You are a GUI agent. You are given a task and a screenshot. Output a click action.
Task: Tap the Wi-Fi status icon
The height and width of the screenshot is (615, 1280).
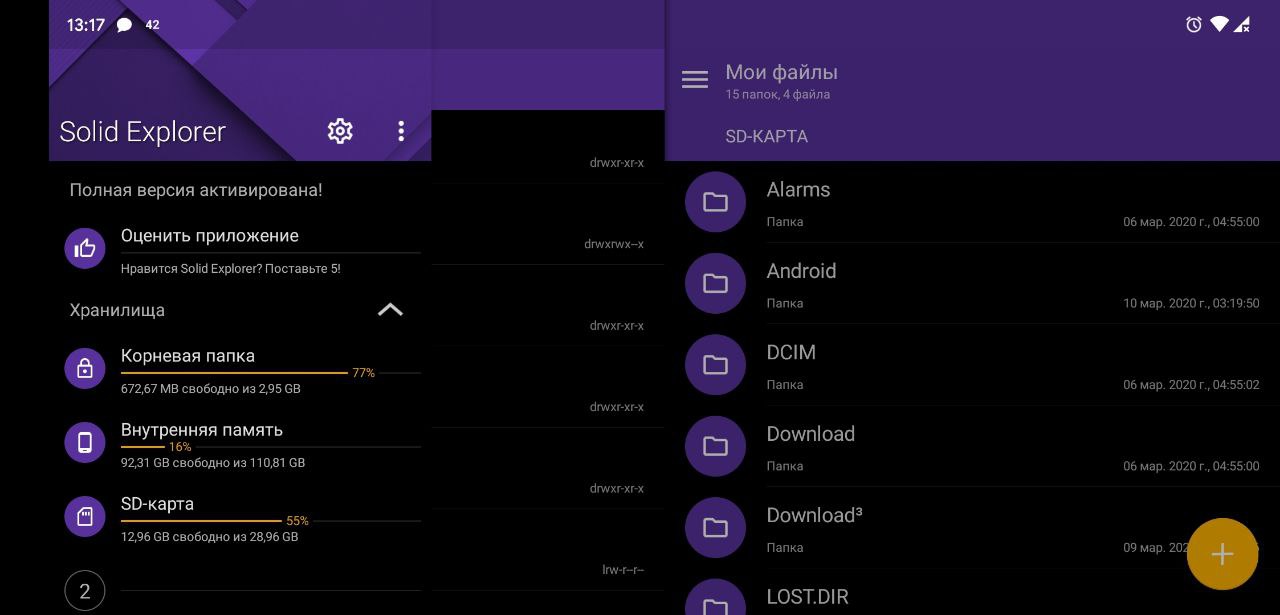[1219, 25]
